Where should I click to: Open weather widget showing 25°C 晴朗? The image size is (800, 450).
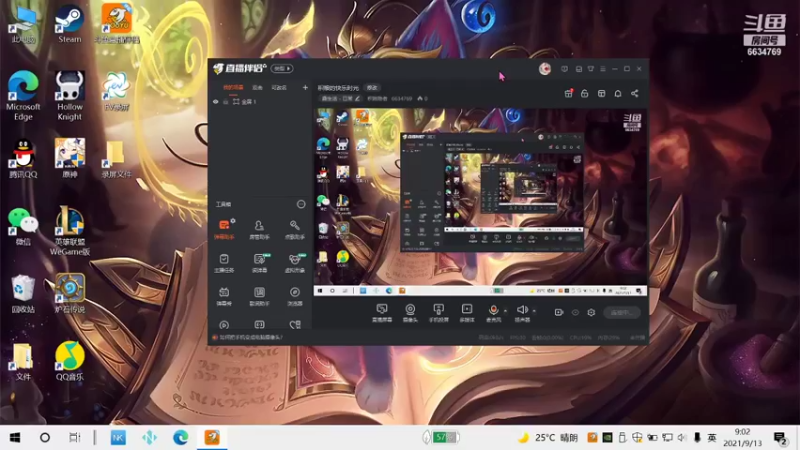pyautogui.click(x=548, y=437)
